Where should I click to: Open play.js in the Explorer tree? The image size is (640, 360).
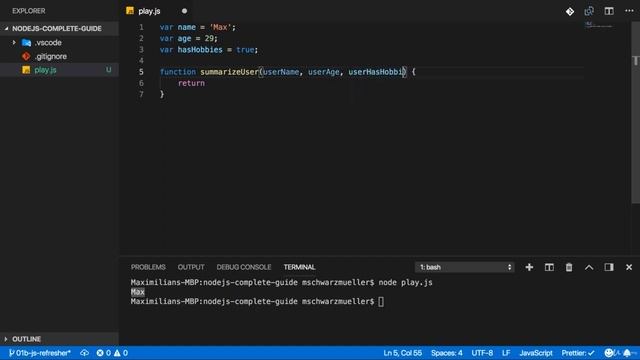tap(45, 70)
